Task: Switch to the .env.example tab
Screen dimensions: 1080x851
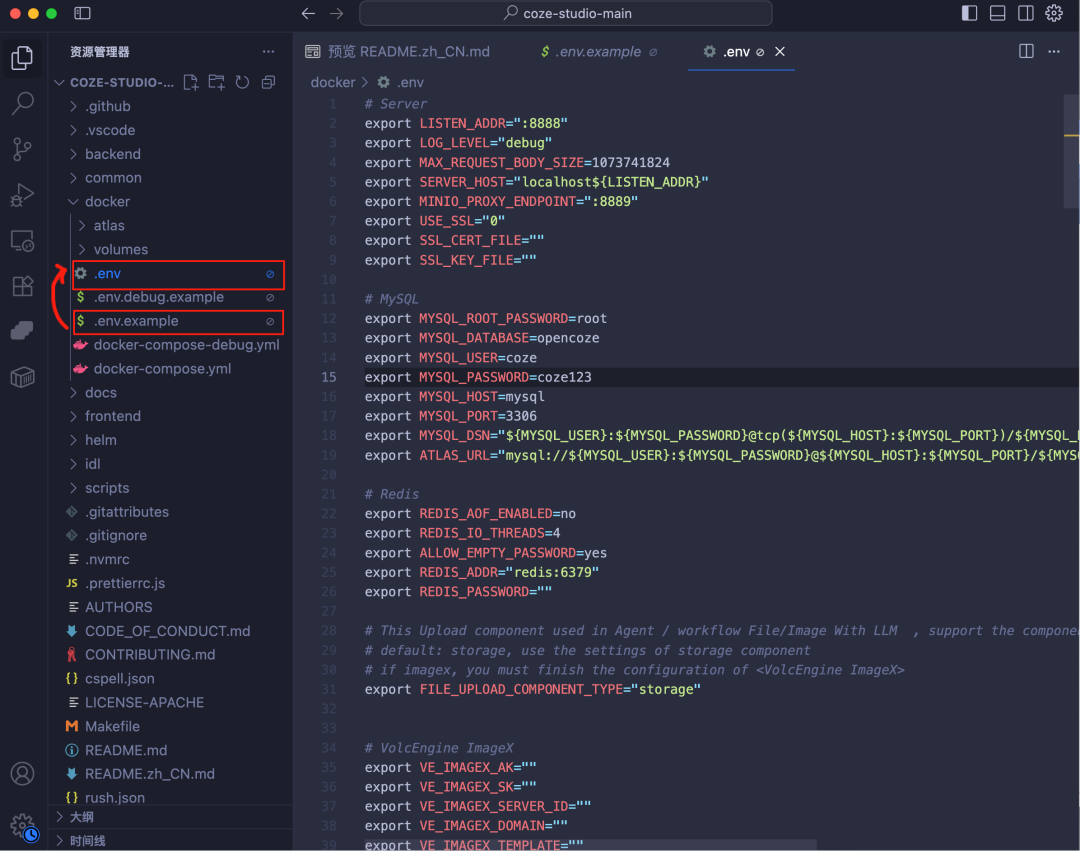Action: point(599,52)
